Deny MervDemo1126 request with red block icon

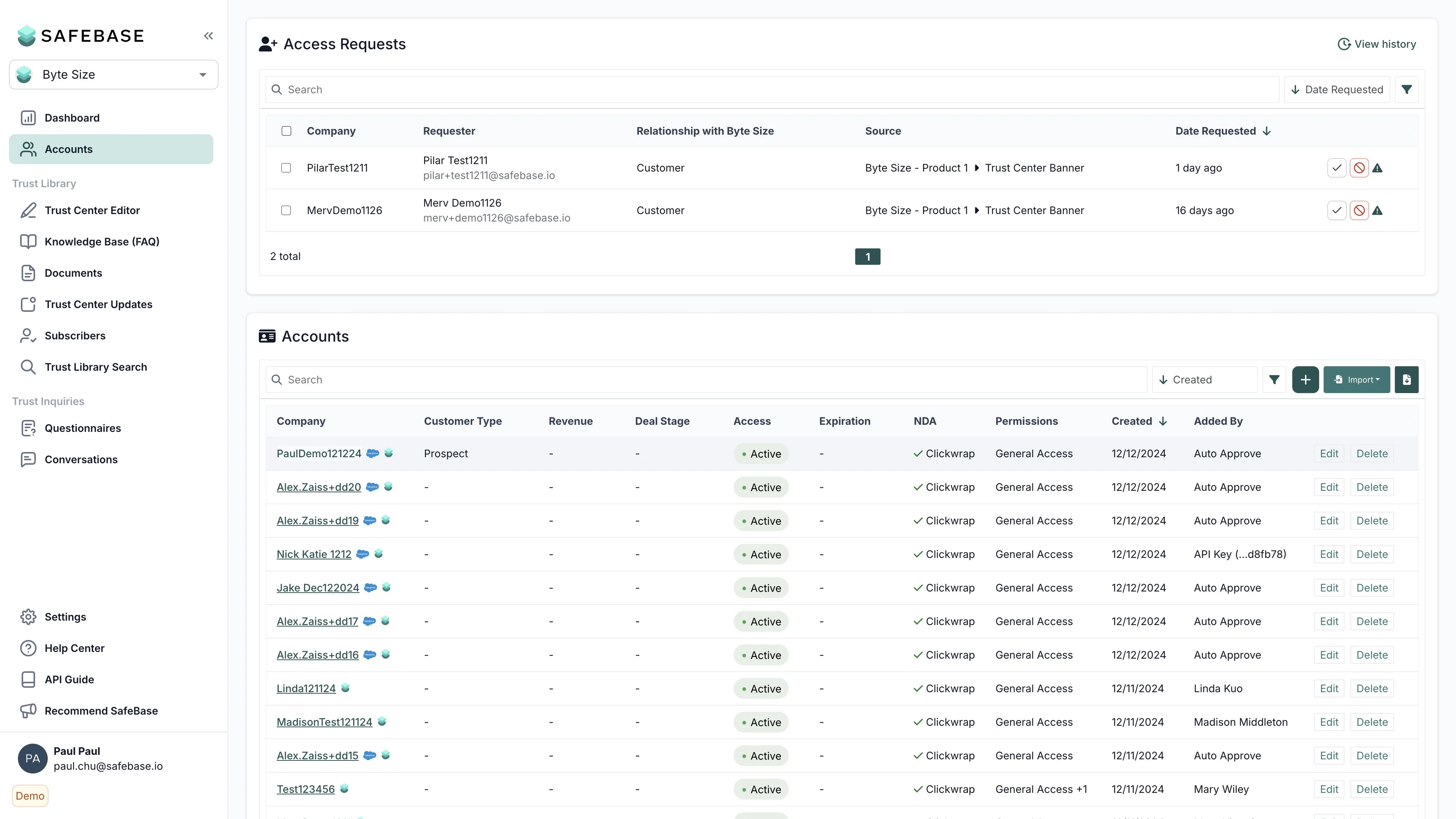coord(1359,210)
